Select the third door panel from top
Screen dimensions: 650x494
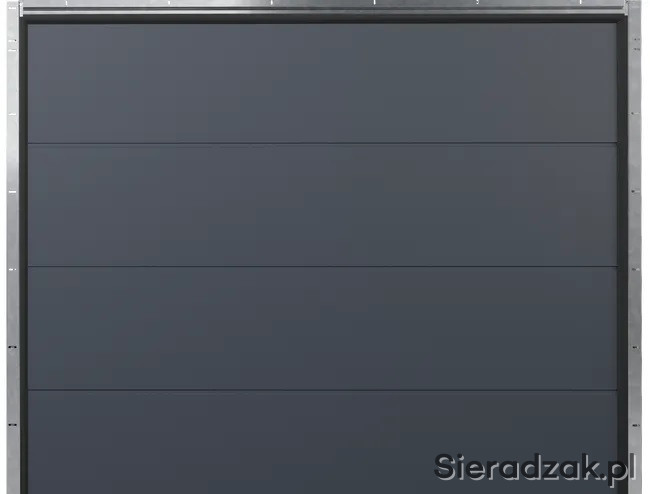322,328
